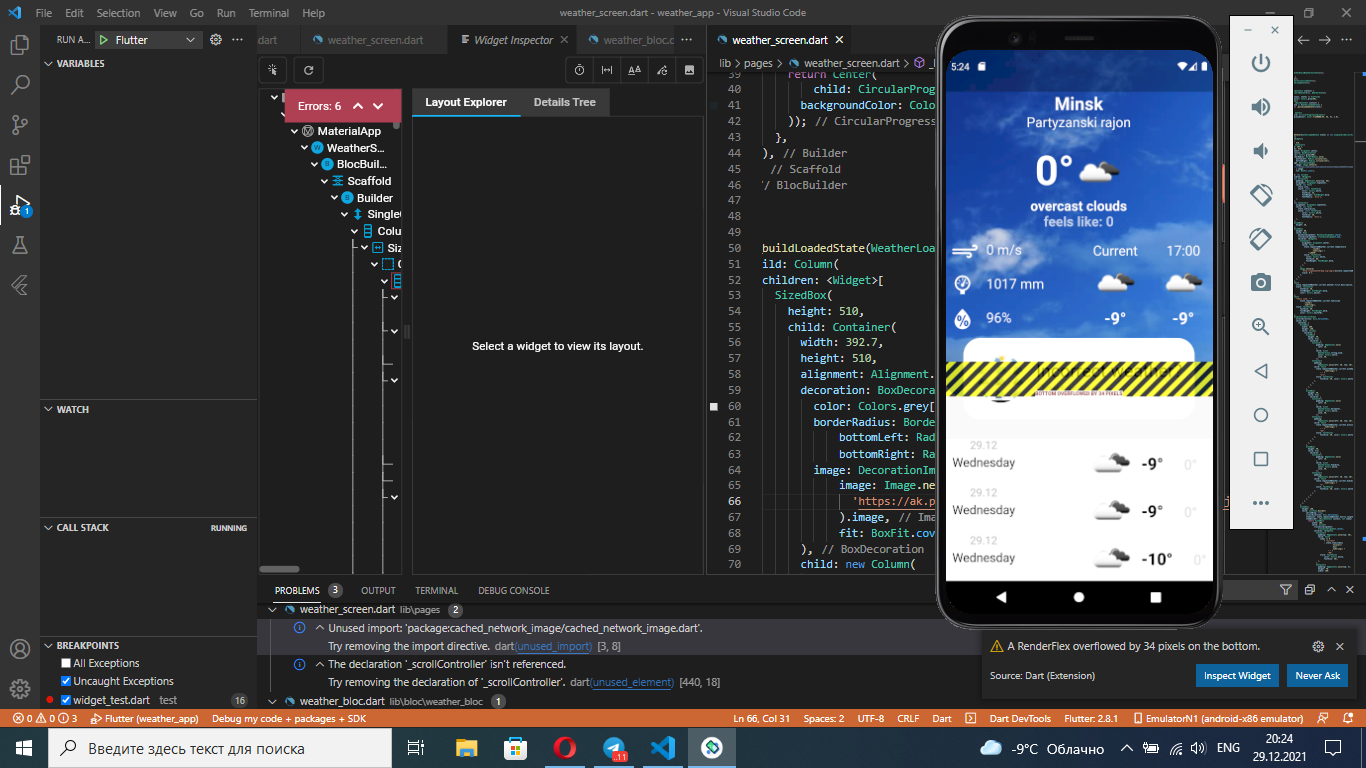Raise emulator volume with volume up icon
The width and height of the screenshot is (1366, 768).
pos(1261,107)
